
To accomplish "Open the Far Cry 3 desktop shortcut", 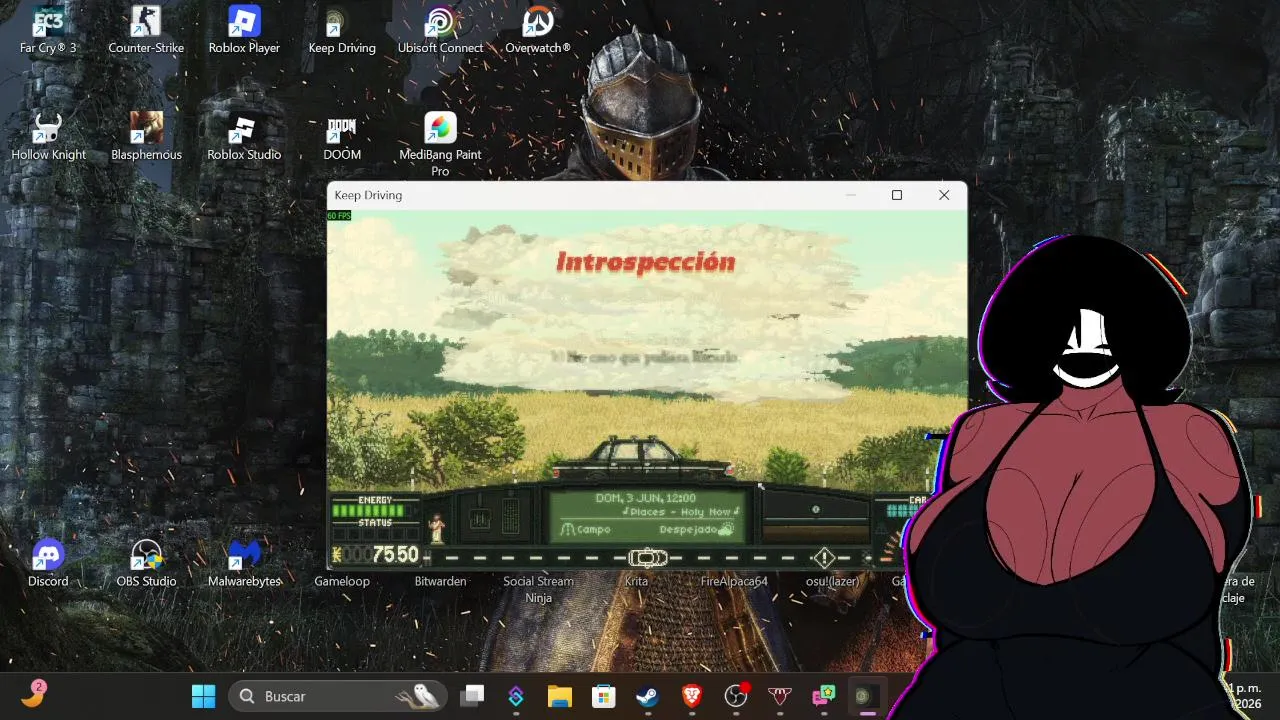I will click(48, 30).
